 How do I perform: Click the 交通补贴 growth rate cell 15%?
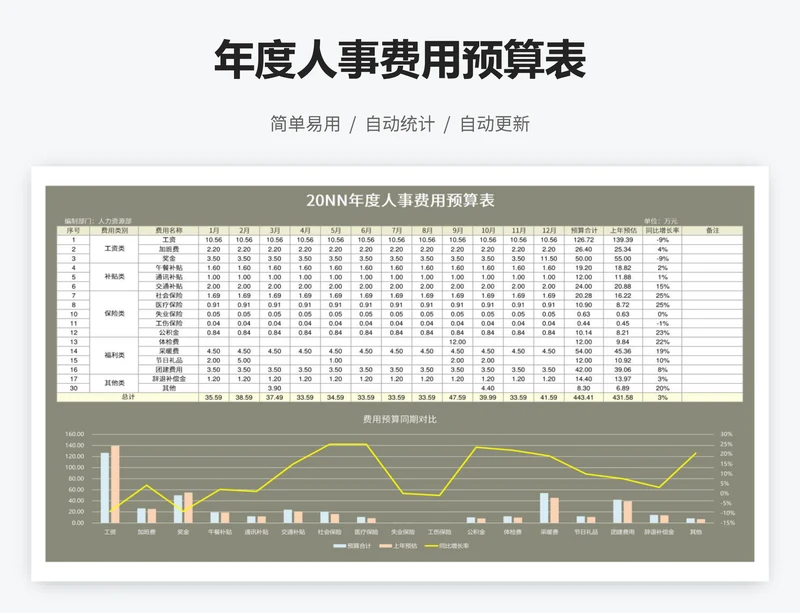[x=662, y=286]
